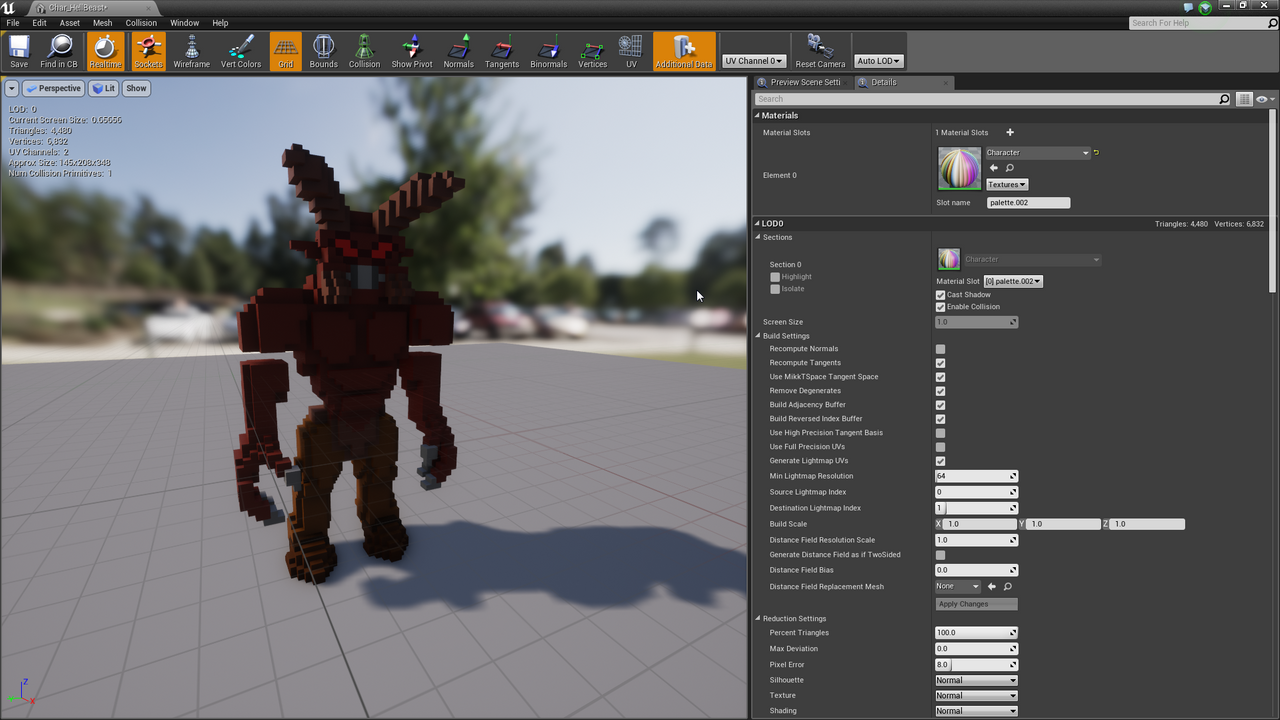Open viewport options arrow dropdown

(x=12, y=88)
